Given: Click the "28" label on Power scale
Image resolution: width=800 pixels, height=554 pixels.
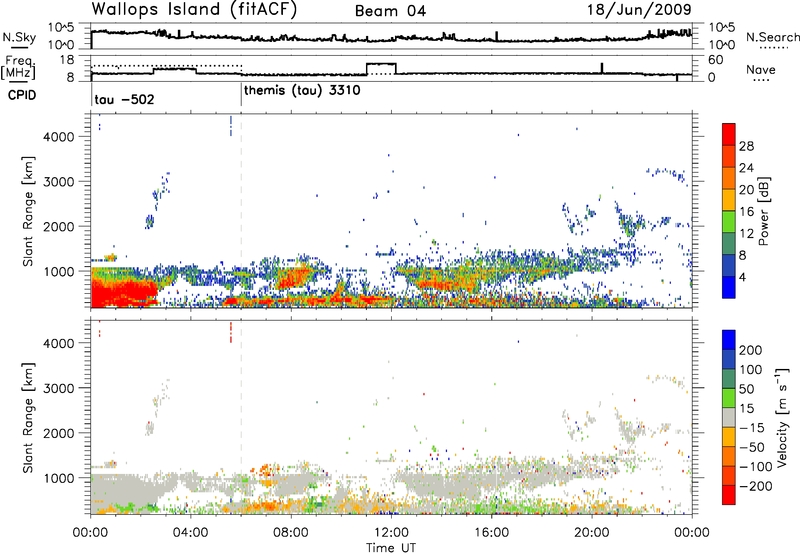Looking at the screenshot, I should click(x=746, y=146).
